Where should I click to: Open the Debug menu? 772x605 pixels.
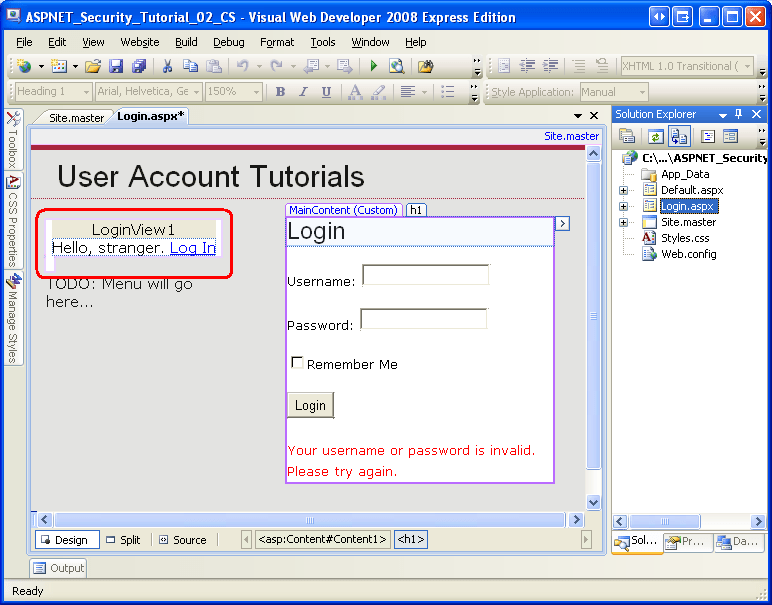(x=228, y=42)
